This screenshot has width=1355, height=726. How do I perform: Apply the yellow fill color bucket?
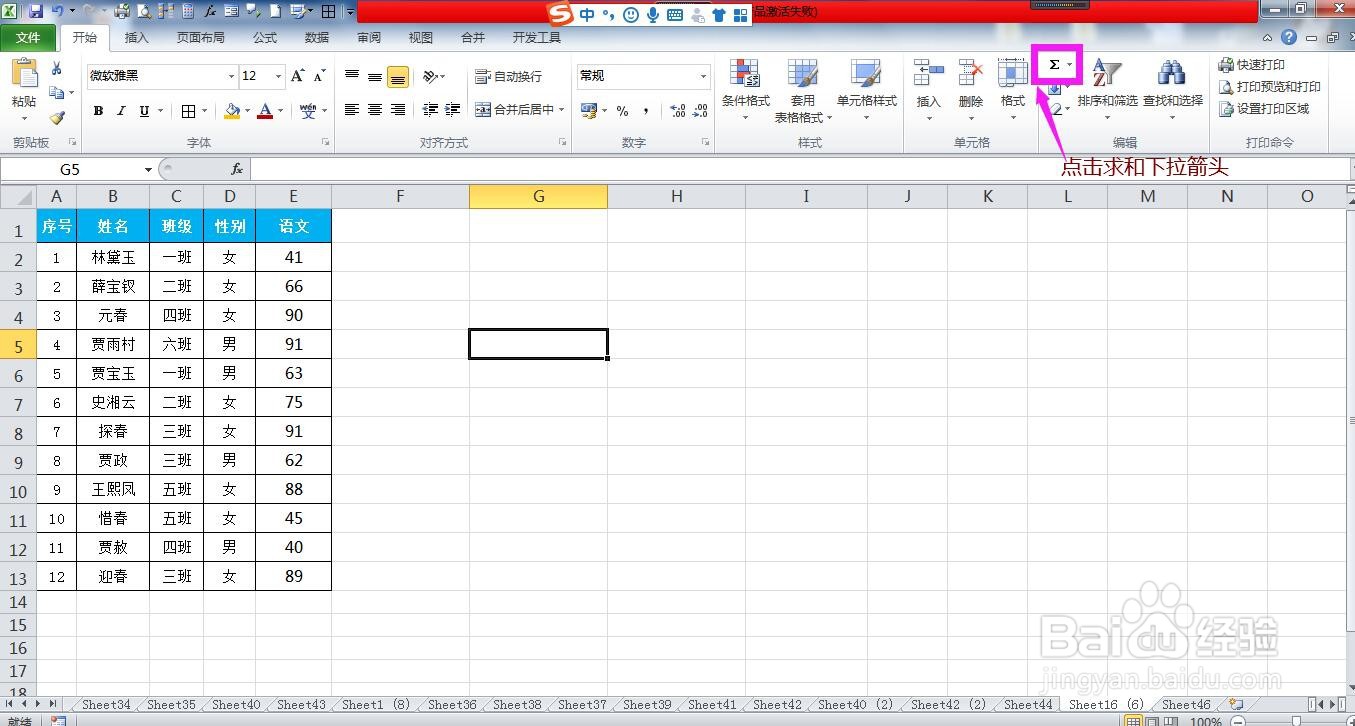[232, 111]
